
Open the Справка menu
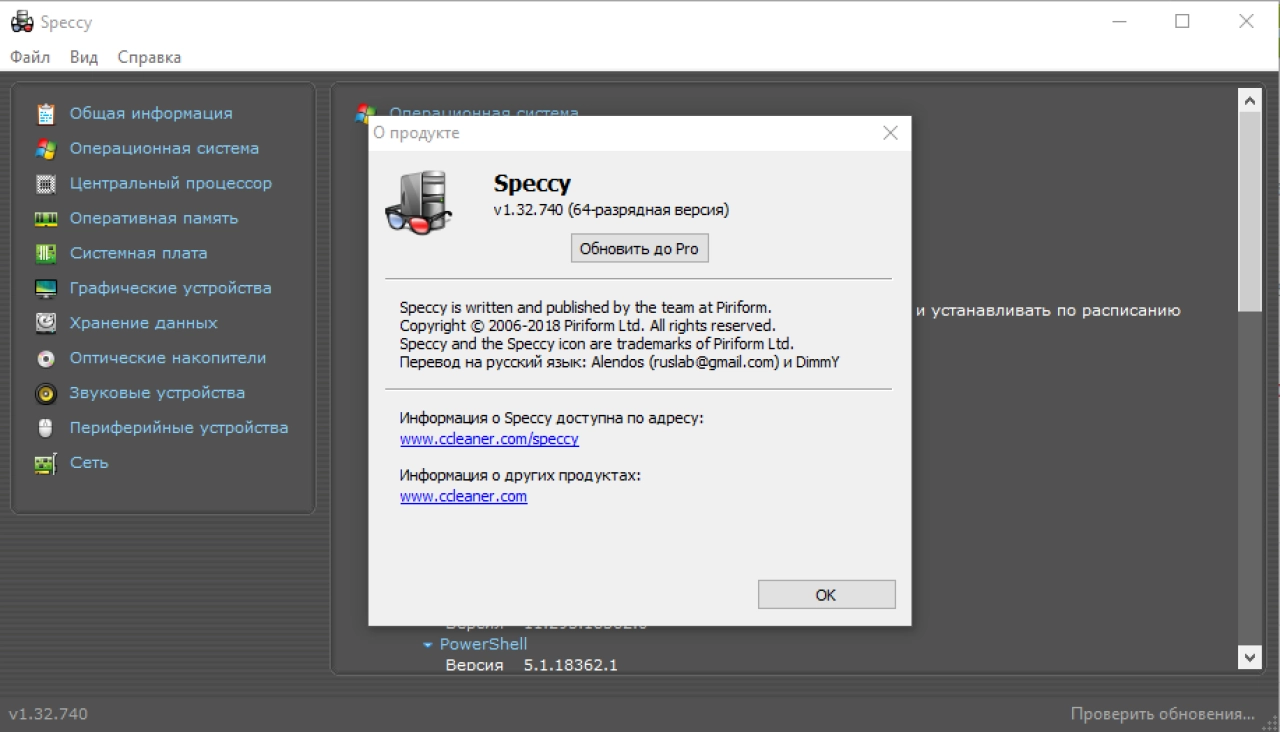coord(149,57)
